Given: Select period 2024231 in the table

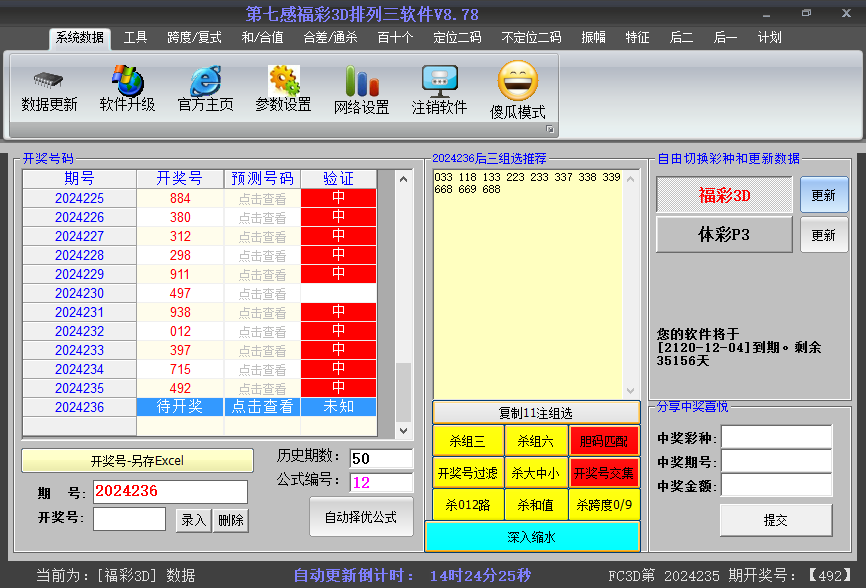Looking at the screenshot, I should coord(80,312).
